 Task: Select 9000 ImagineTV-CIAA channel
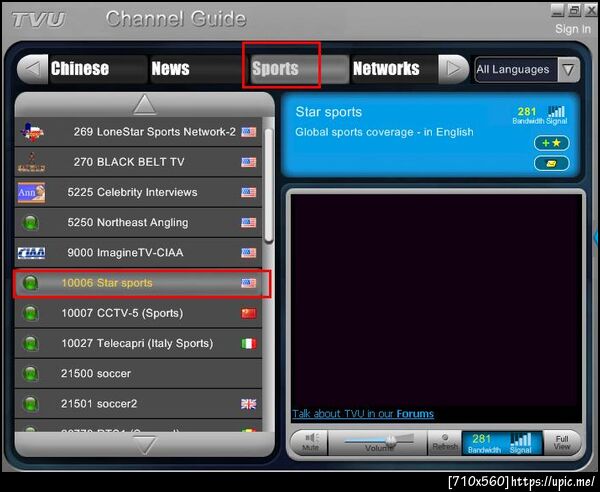138,253
